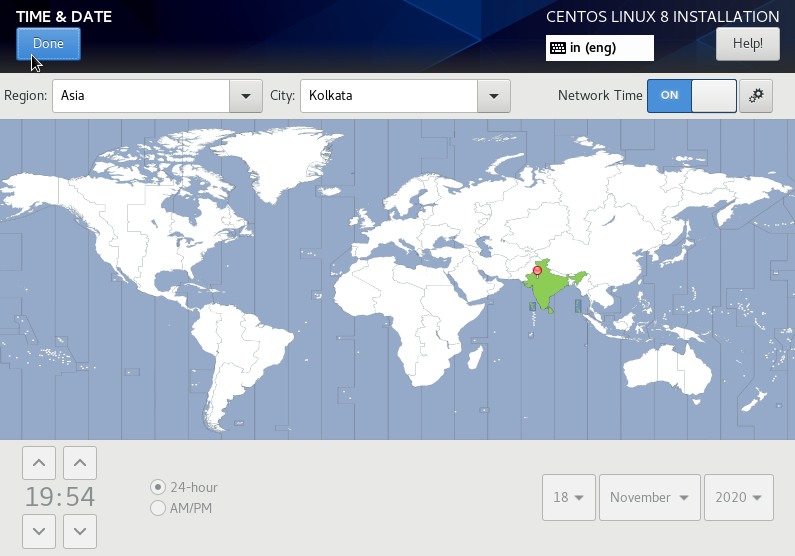
Task: Select the in (eng) keyboard layout indicator
Action: click(x=599, y=48)
